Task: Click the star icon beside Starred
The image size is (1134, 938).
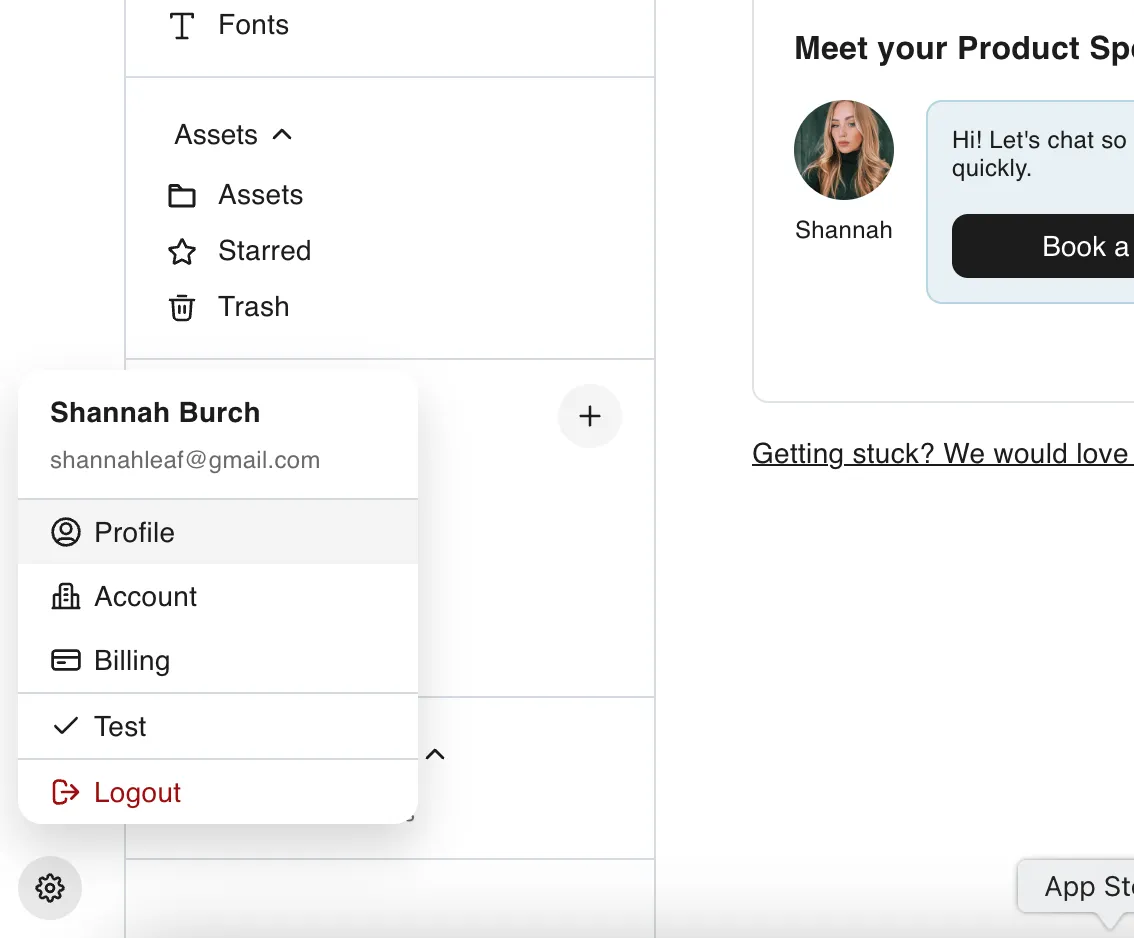Action: (x=182, y=252)
